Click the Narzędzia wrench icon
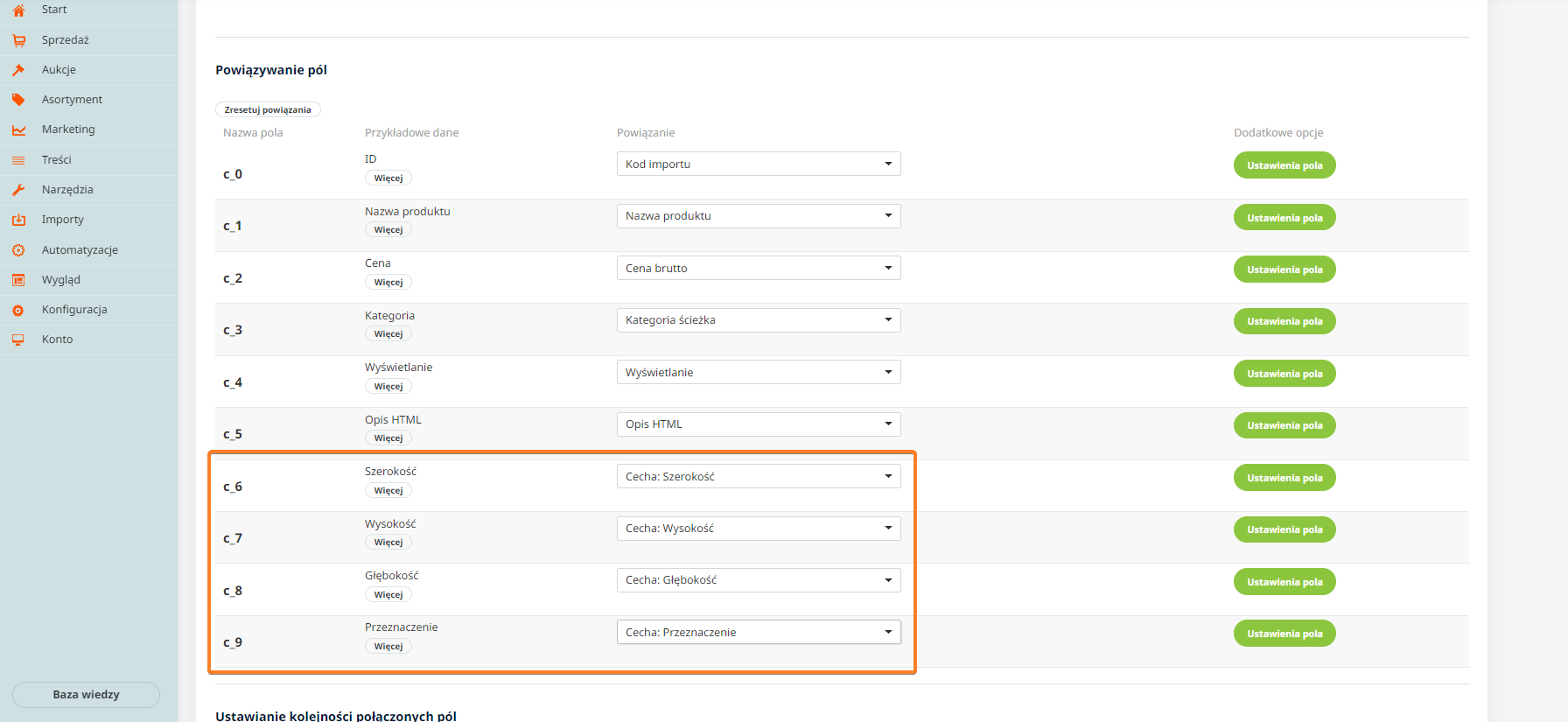 tap(18, 190)
